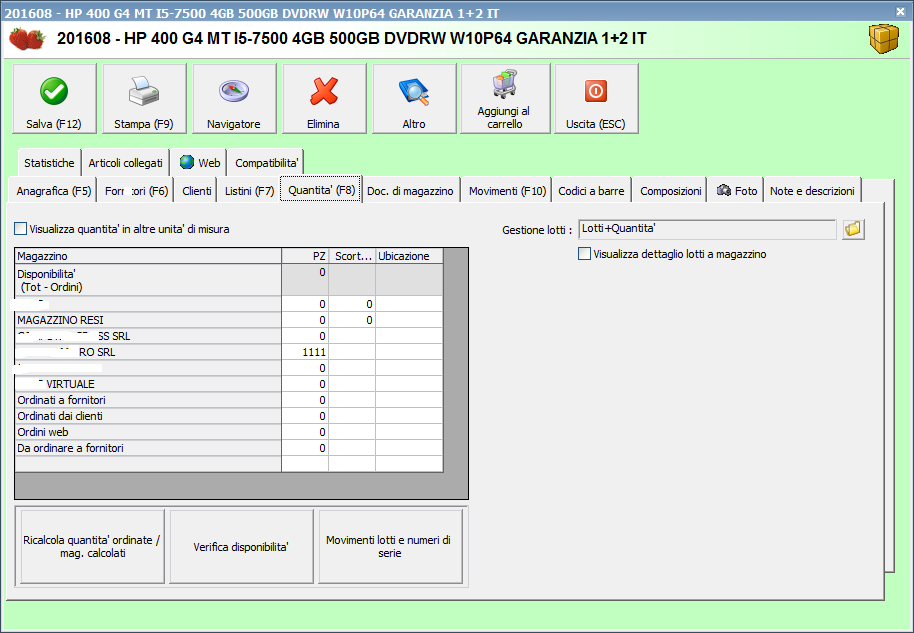Switch to the Composizioni tab
Screen dimensions: 914x633
coord(670,191)
